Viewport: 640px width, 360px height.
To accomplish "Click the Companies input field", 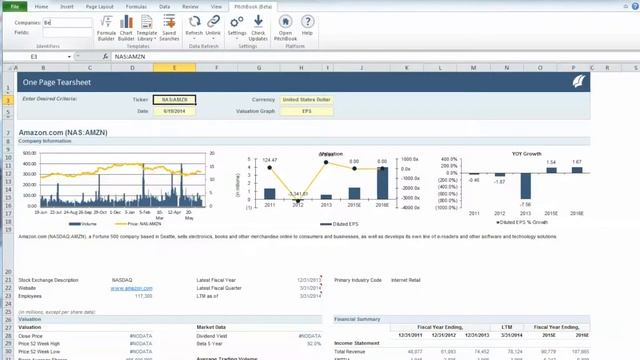I will pyautogui.click(x=67, y=22).
